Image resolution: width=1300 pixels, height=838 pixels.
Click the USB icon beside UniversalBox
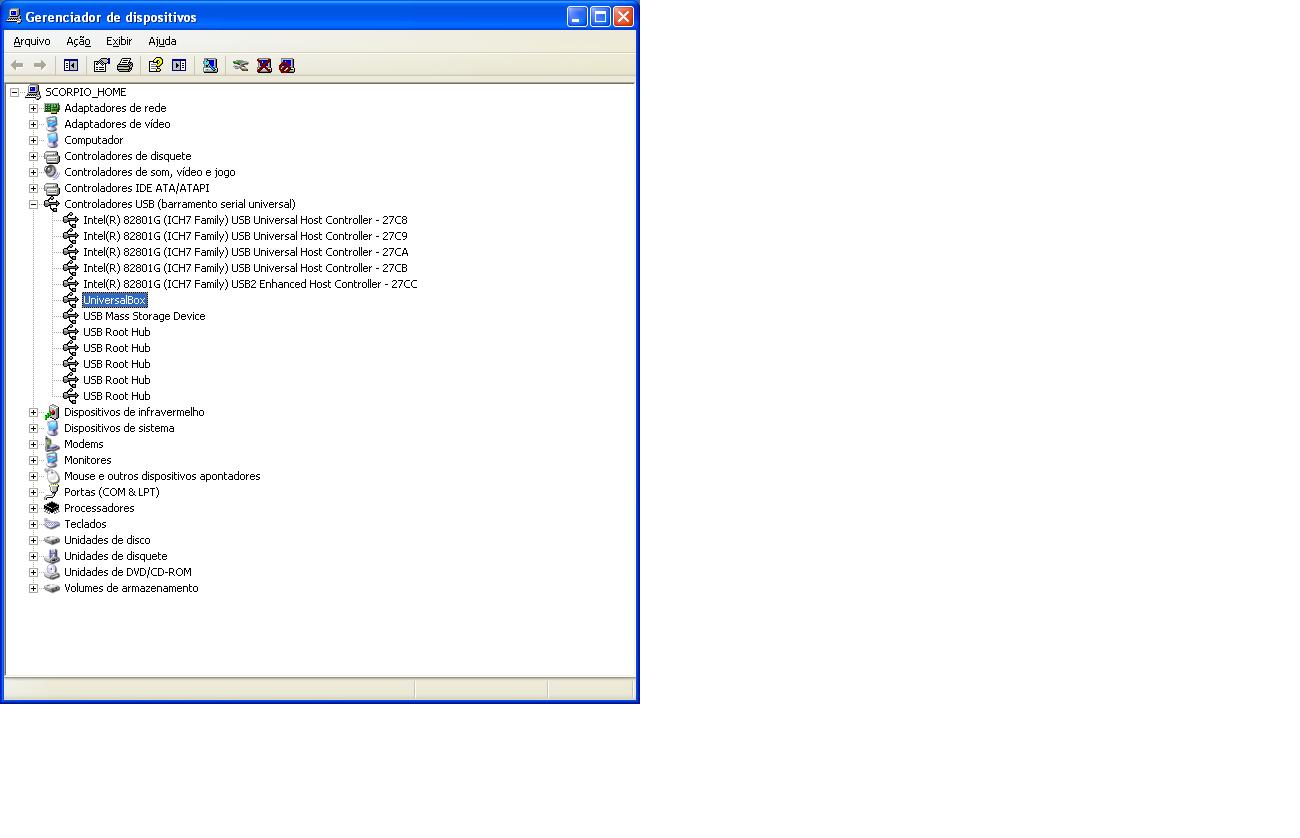tap(71, 300)
